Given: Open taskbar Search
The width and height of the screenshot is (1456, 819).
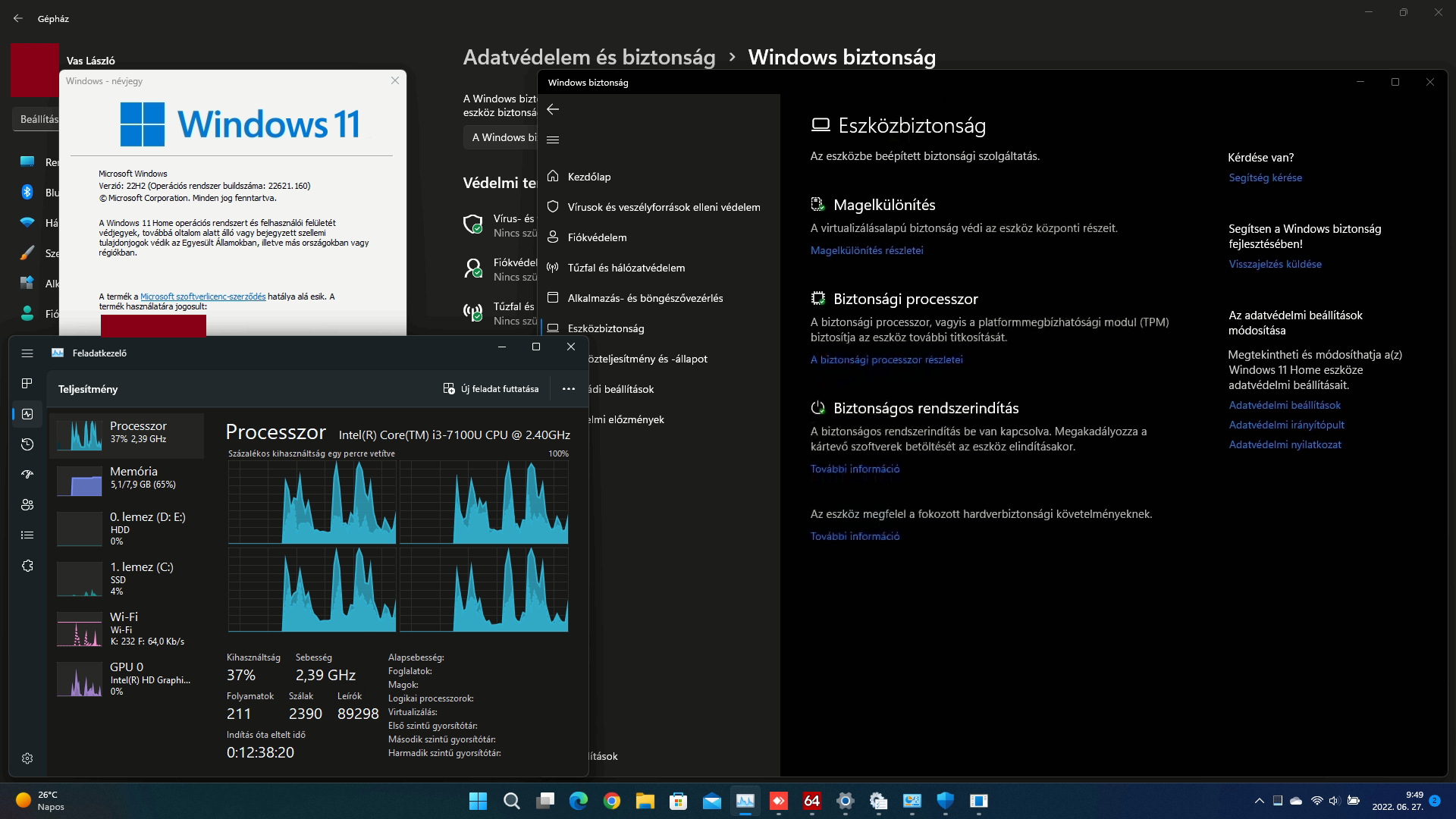Looking at the screenshot, I should pos(512,801).
